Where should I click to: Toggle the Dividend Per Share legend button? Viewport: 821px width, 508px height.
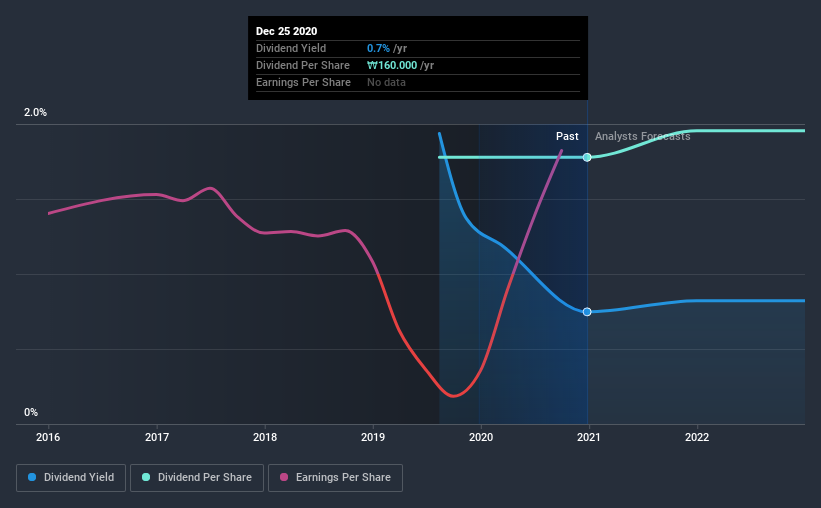pyautogui.click(x=197, y=478)
